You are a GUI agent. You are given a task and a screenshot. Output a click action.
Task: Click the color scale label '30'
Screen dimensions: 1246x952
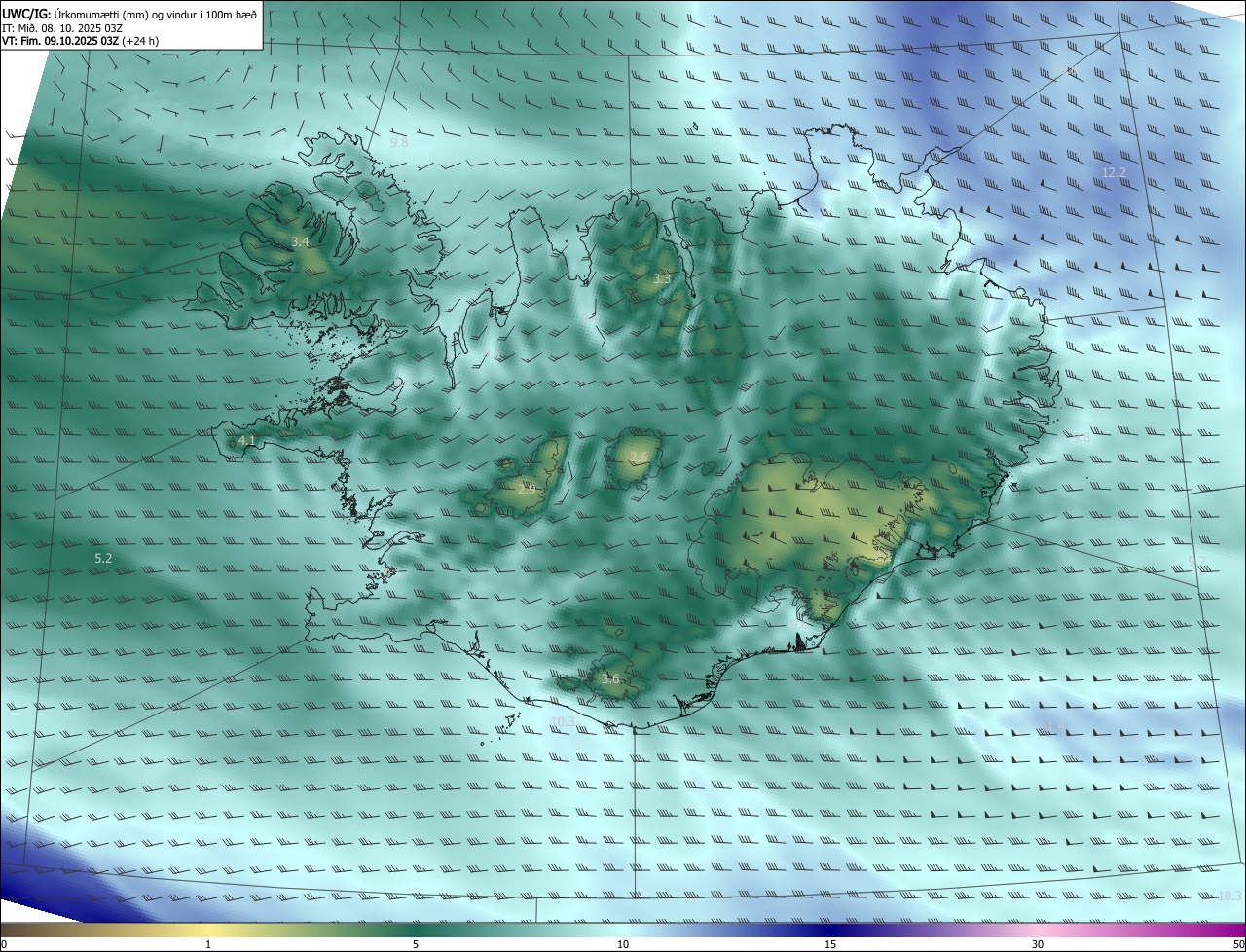coord(1038,944)
